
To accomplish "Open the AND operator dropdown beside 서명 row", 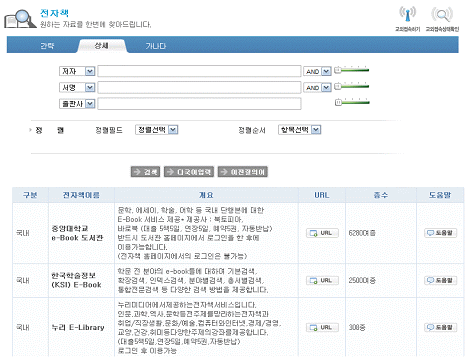I will [x=317, y=88].
